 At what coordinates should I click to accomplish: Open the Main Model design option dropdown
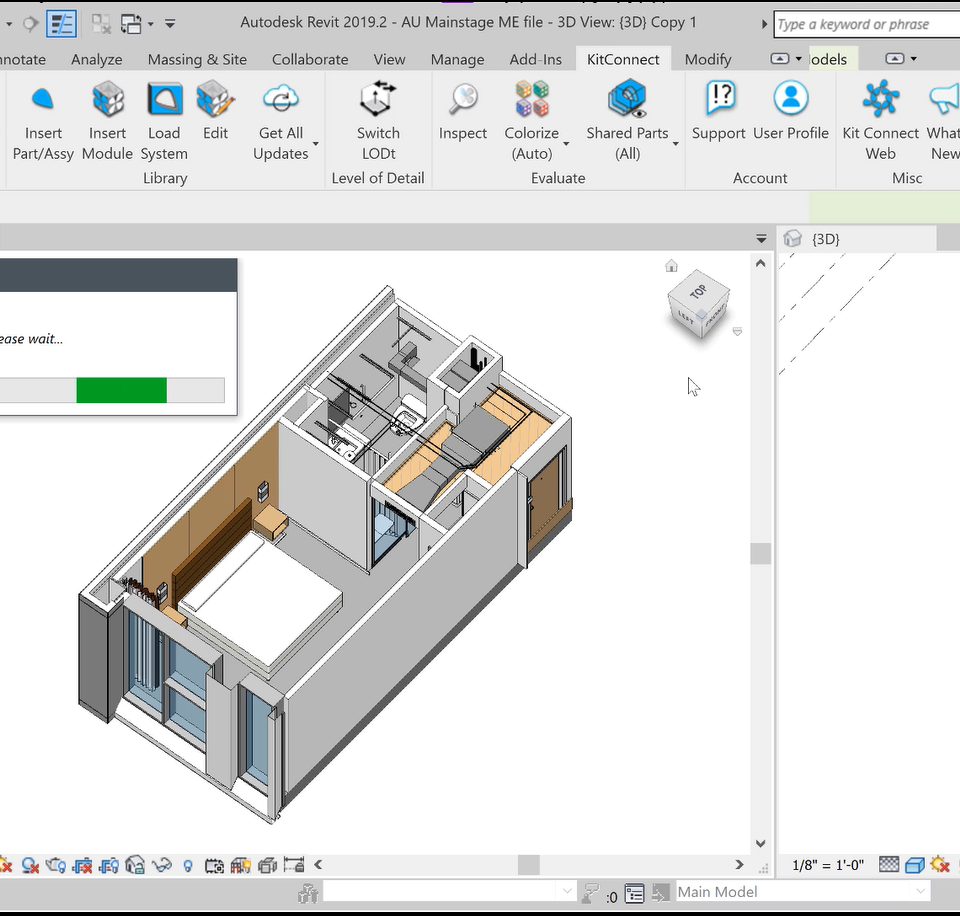click(x=920, y=892)
